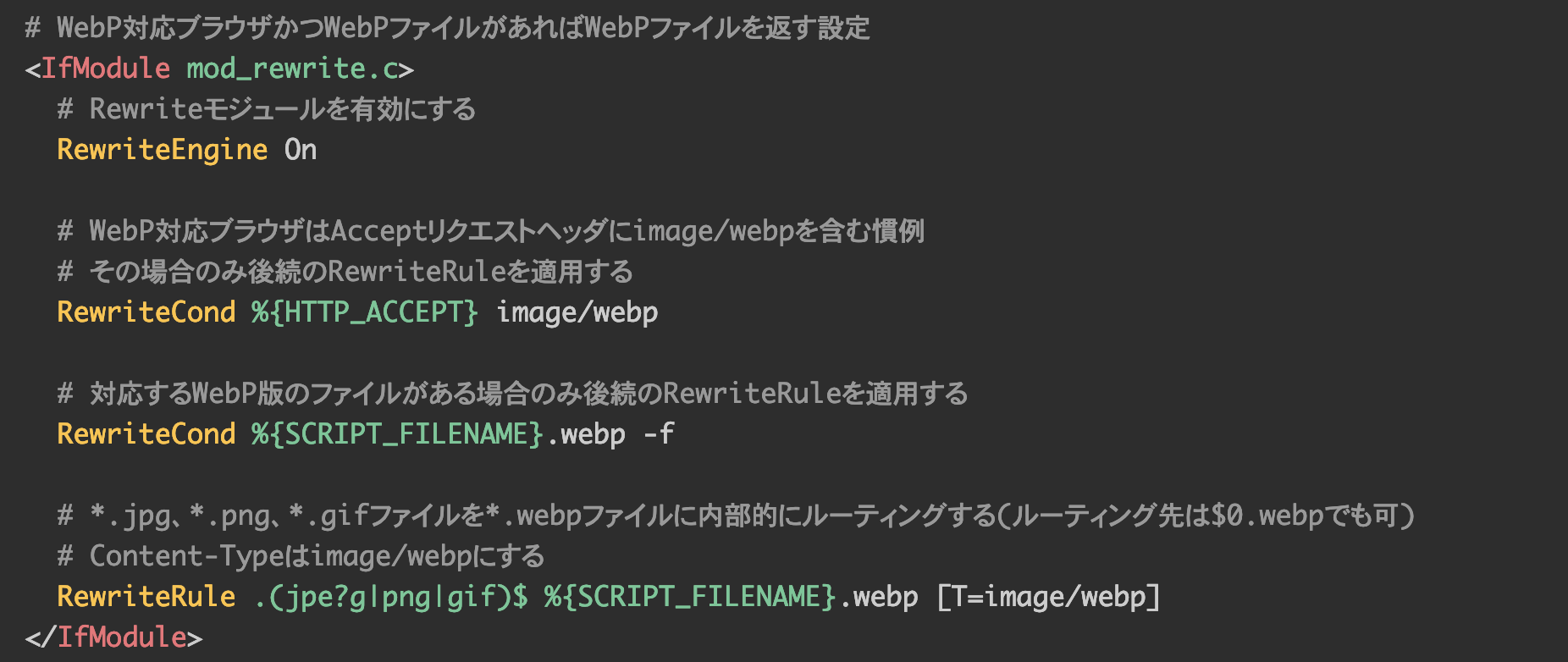
Task: Click the [T=image/webp] flag
Action: tap(1048, 597)
